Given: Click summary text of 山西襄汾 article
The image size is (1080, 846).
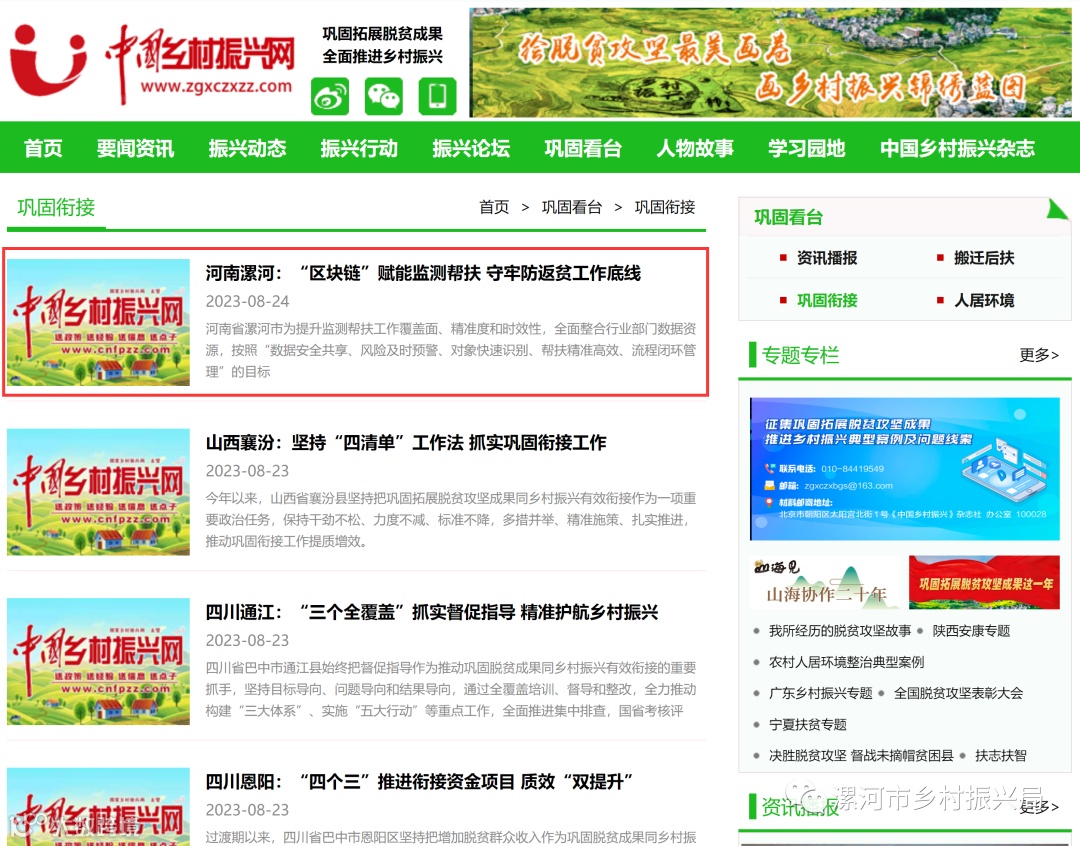Looking at the screenshot, I should coord(450,519).
